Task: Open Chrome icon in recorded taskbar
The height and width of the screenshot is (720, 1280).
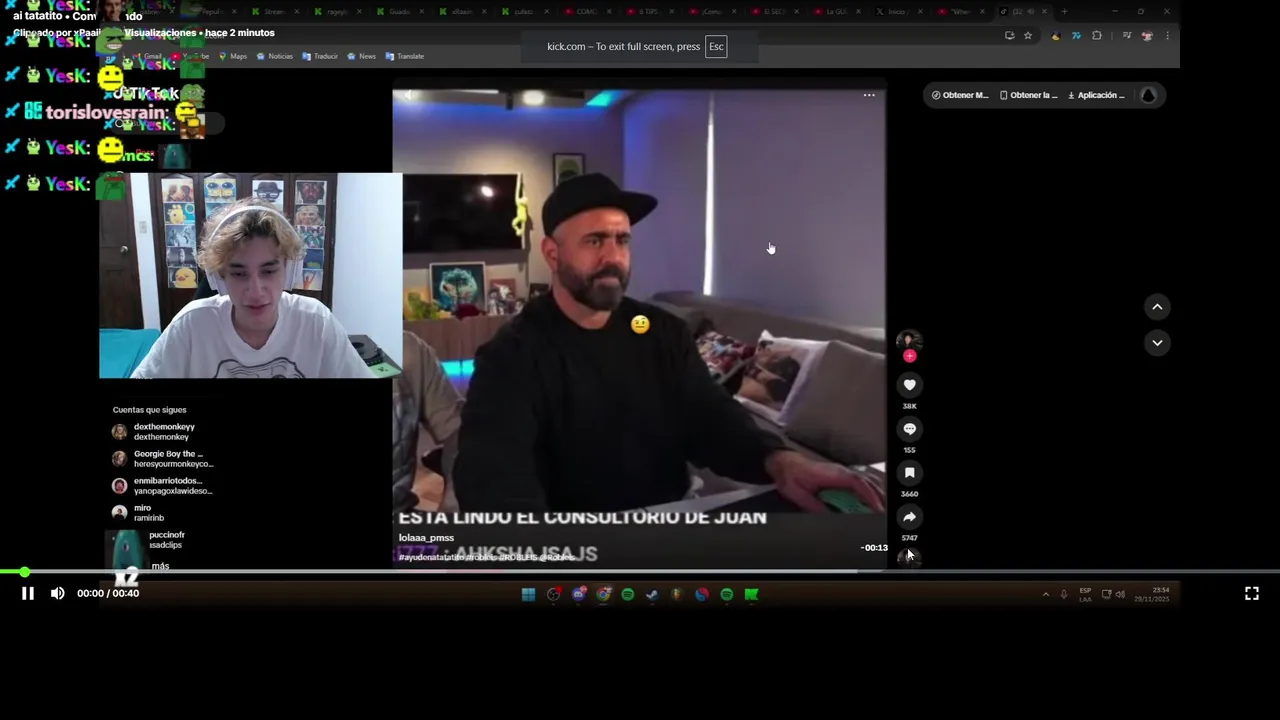Action: [x=603, y=594]
